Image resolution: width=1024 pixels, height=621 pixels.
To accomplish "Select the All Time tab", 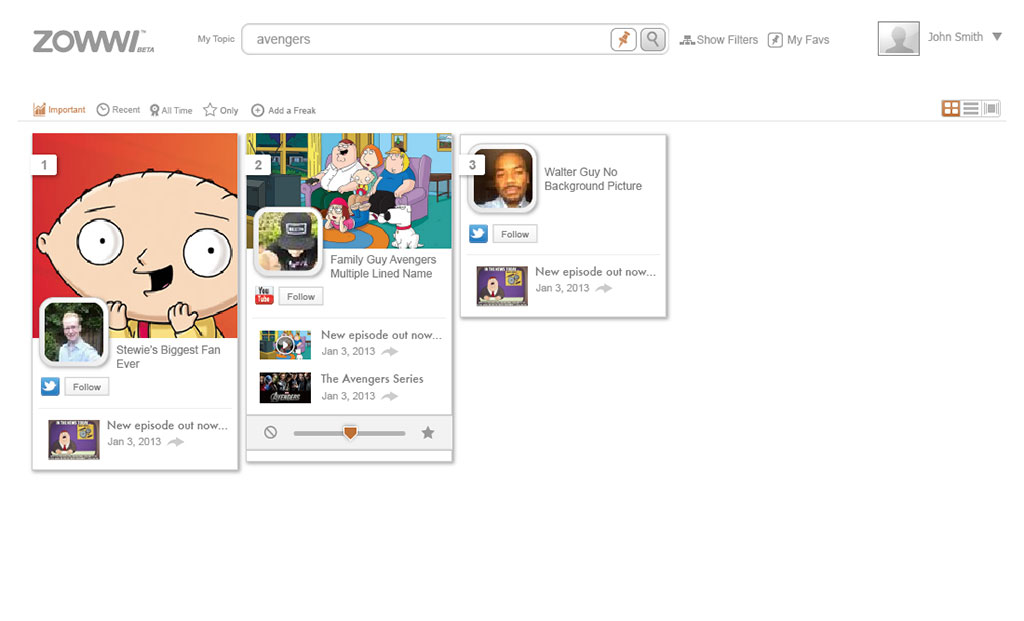I will (x=171, y=110).
